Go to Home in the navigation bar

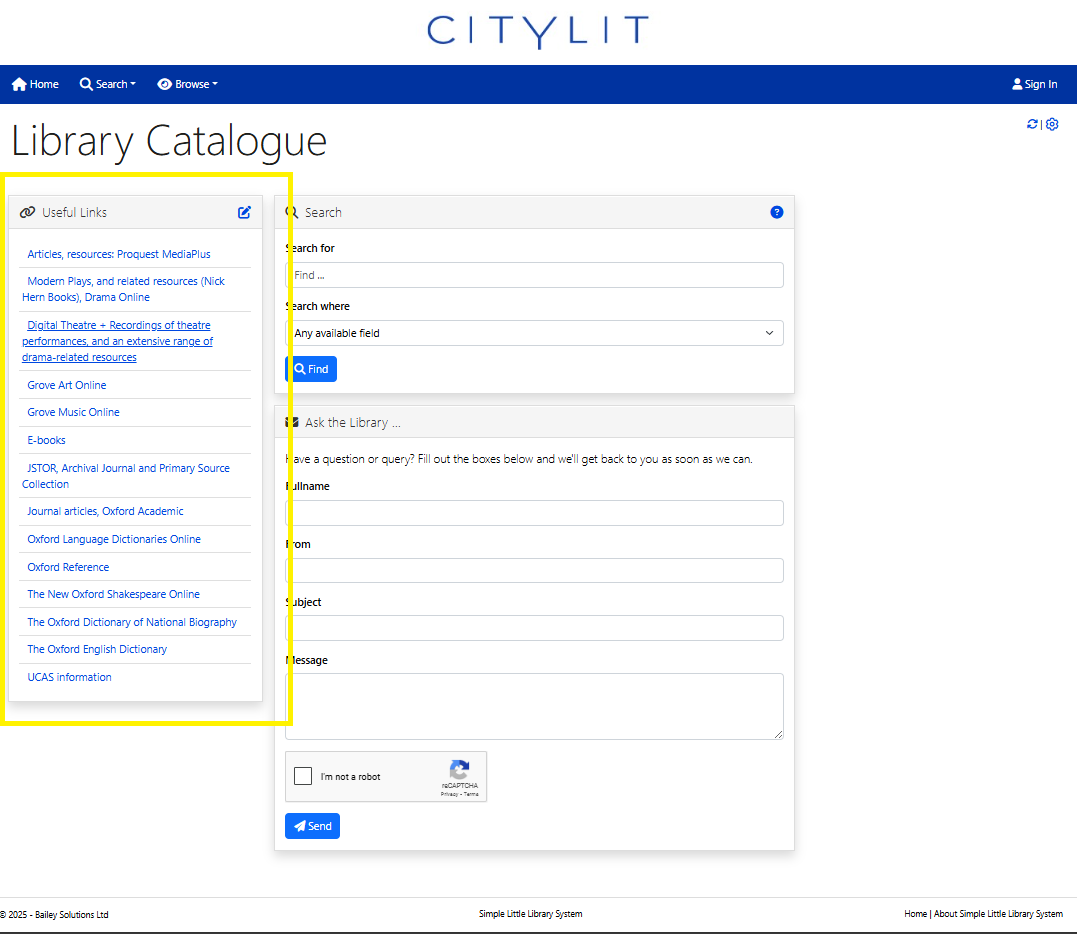point(35,84)
